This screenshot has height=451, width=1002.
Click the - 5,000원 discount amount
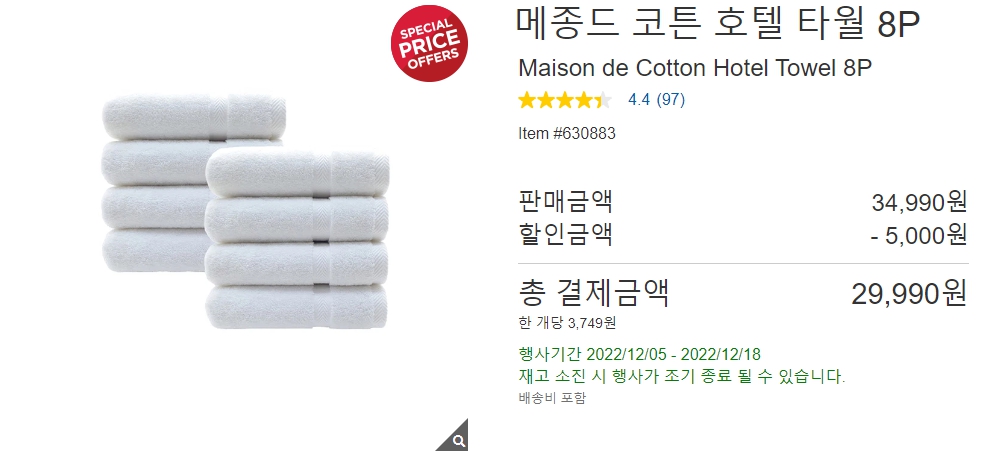click(919, 235)
